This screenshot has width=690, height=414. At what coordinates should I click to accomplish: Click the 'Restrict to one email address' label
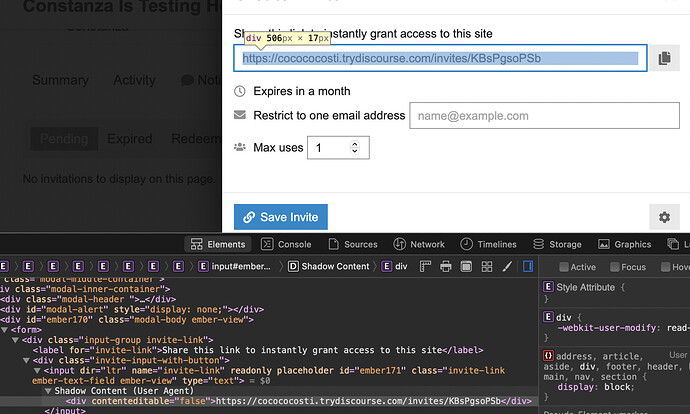click(329, 115)
